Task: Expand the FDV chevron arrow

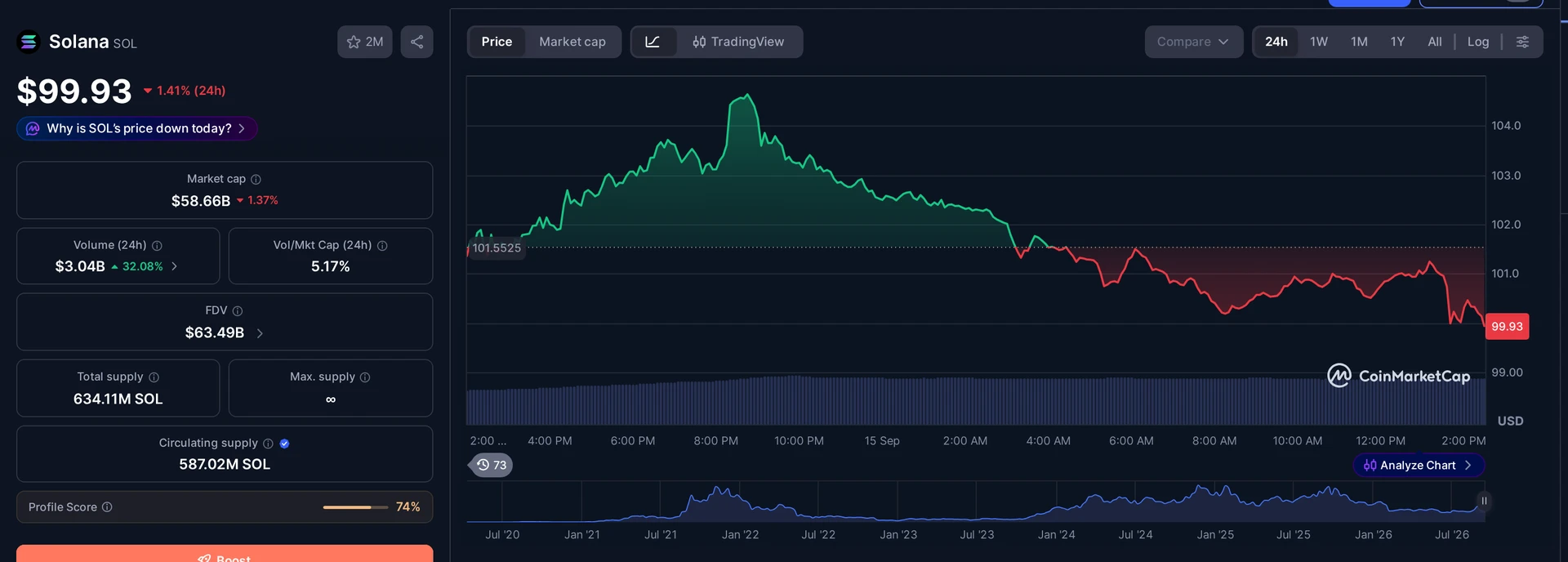Action: pos(260,332)
